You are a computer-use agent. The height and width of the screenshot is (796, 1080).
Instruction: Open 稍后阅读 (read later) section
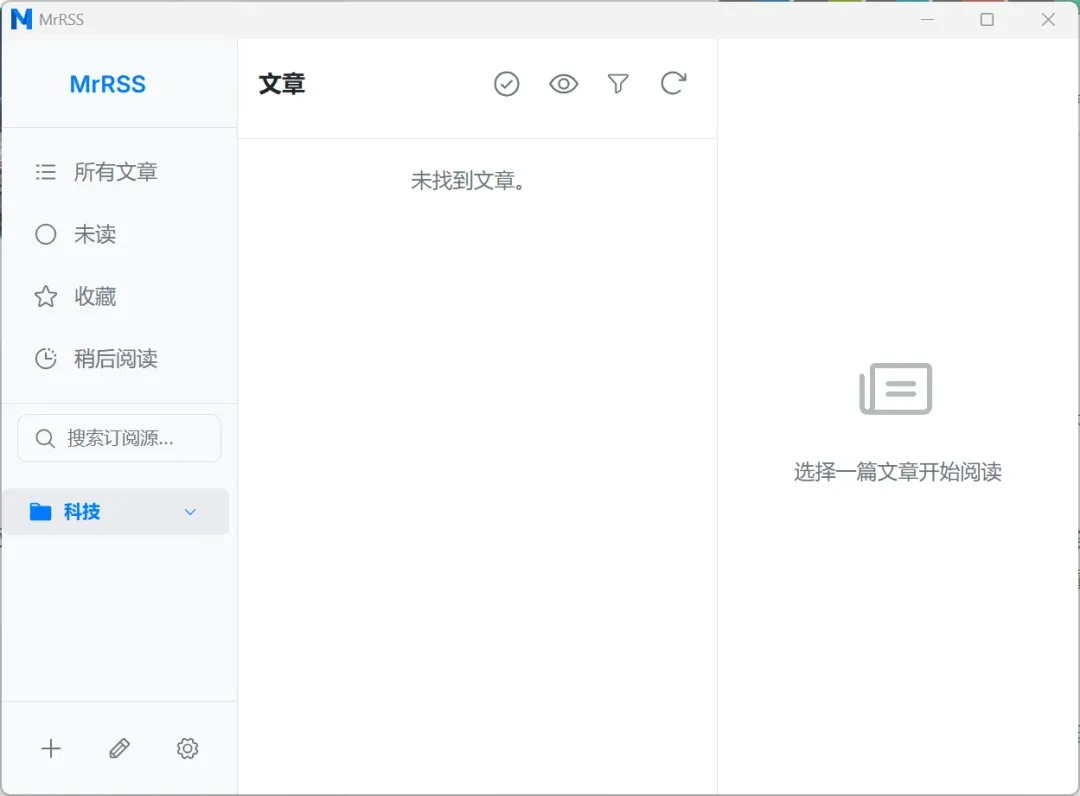[118, 359]
